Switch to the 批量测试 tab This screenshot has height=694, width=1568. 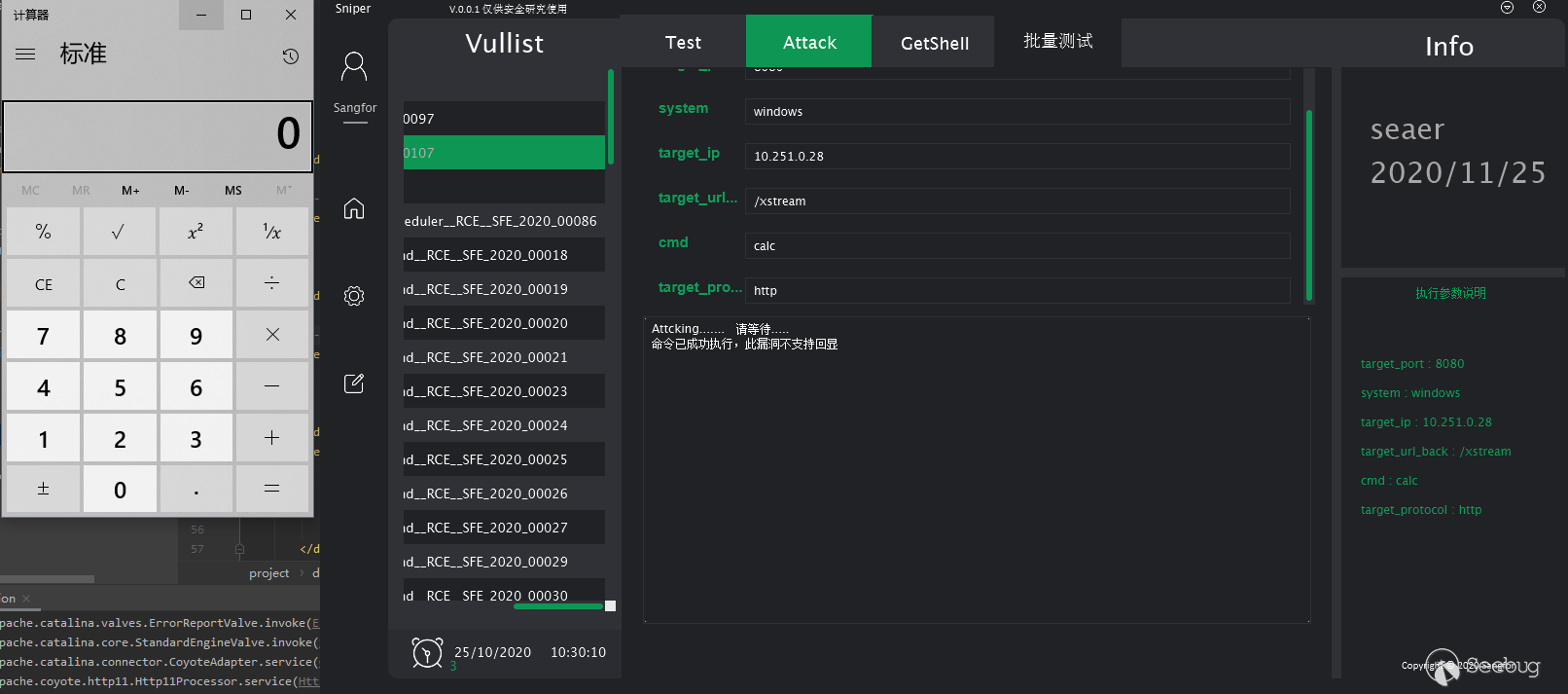1058,42
